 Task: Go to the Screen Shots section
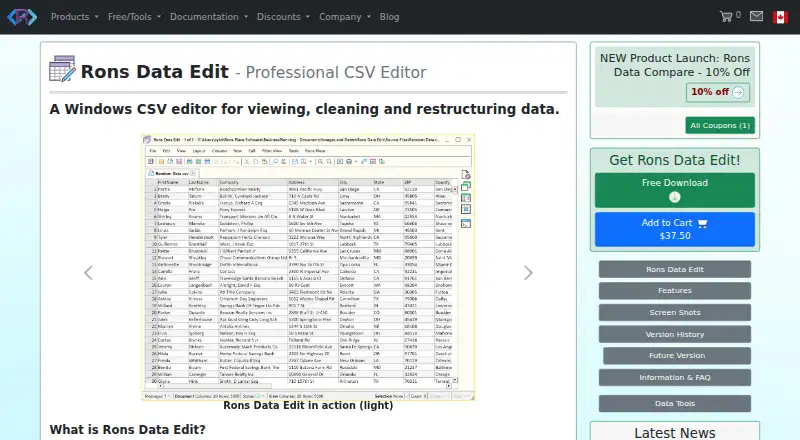pyautogui.click(x=674, y=312)
